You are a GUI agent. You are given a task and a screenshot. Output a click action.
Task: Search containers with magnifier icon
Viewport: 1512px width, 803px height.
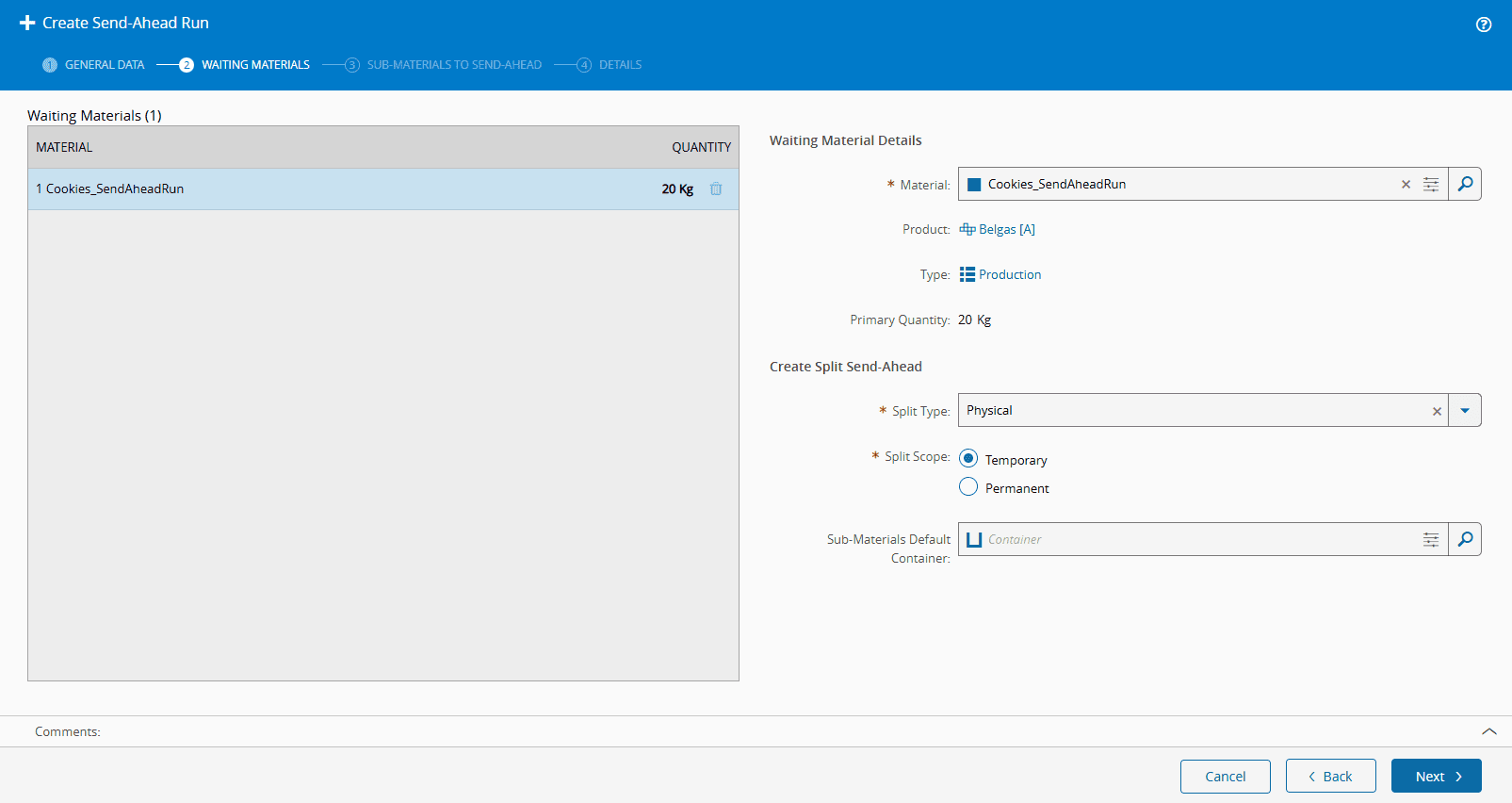[x=1465, y=539]
